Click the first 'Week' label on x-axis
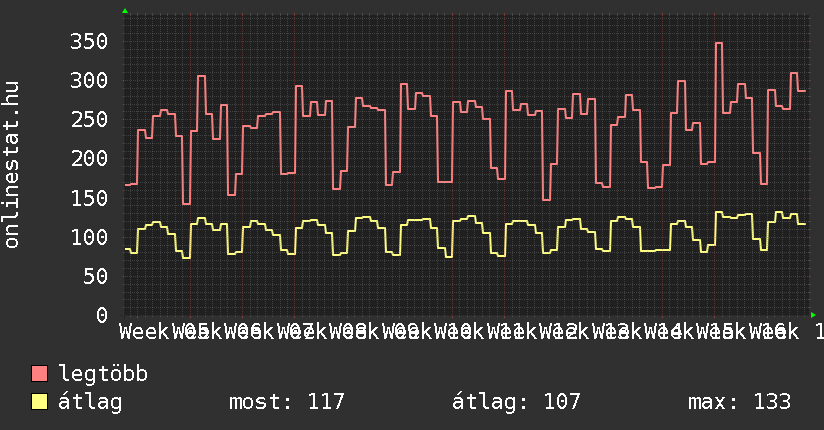 [144, 331]
